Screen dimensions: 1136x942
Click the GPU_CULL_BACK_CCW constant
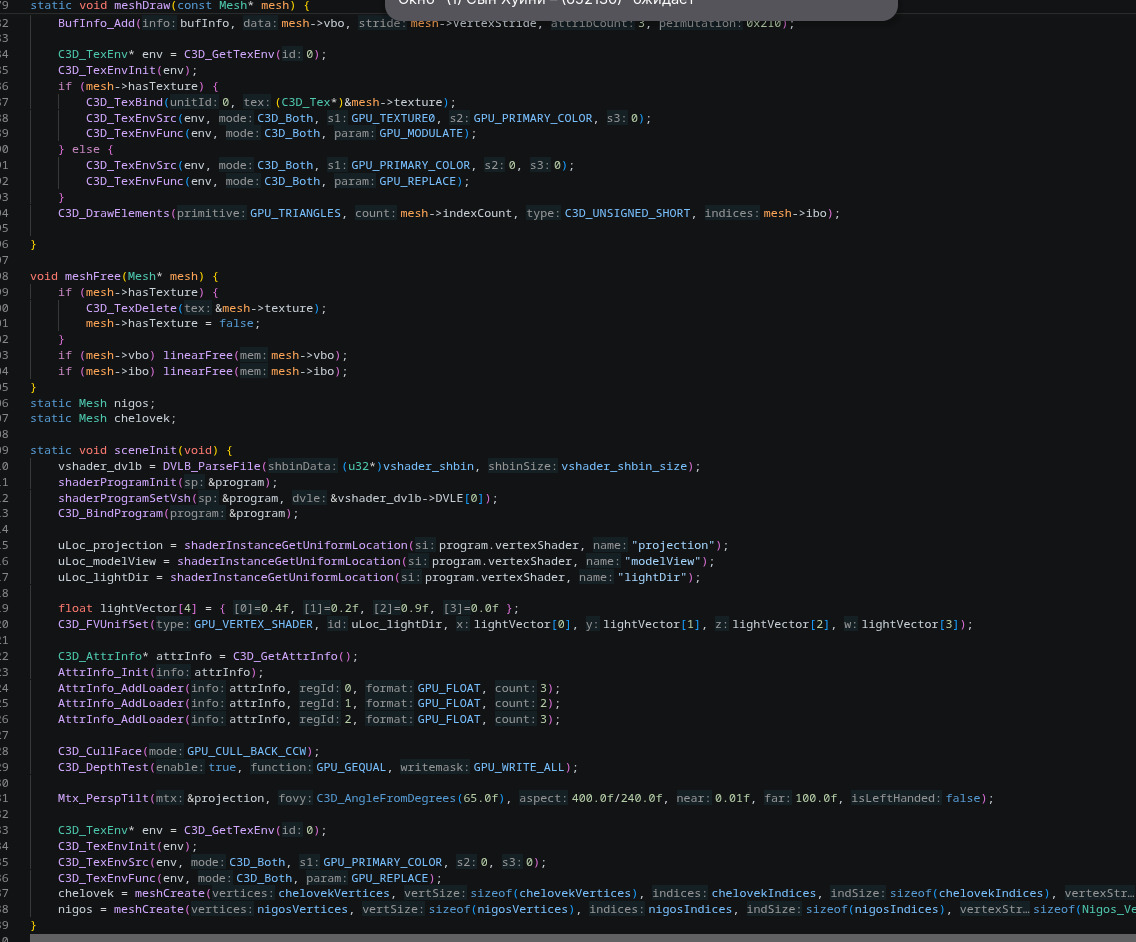coord(247,751)
